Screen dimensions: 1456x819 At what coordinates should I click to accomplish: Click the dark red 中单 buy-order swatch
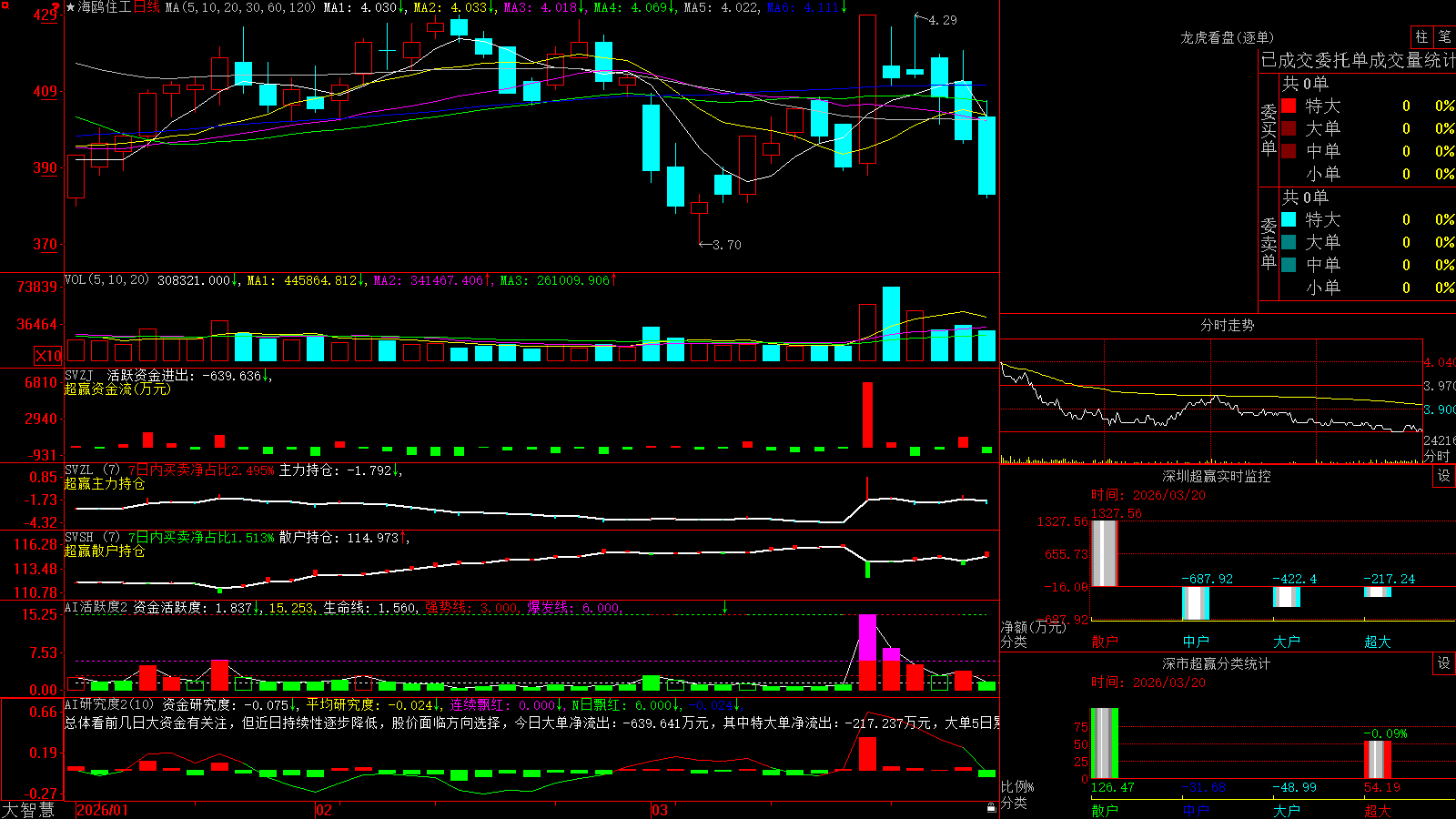pos(1289,151)
